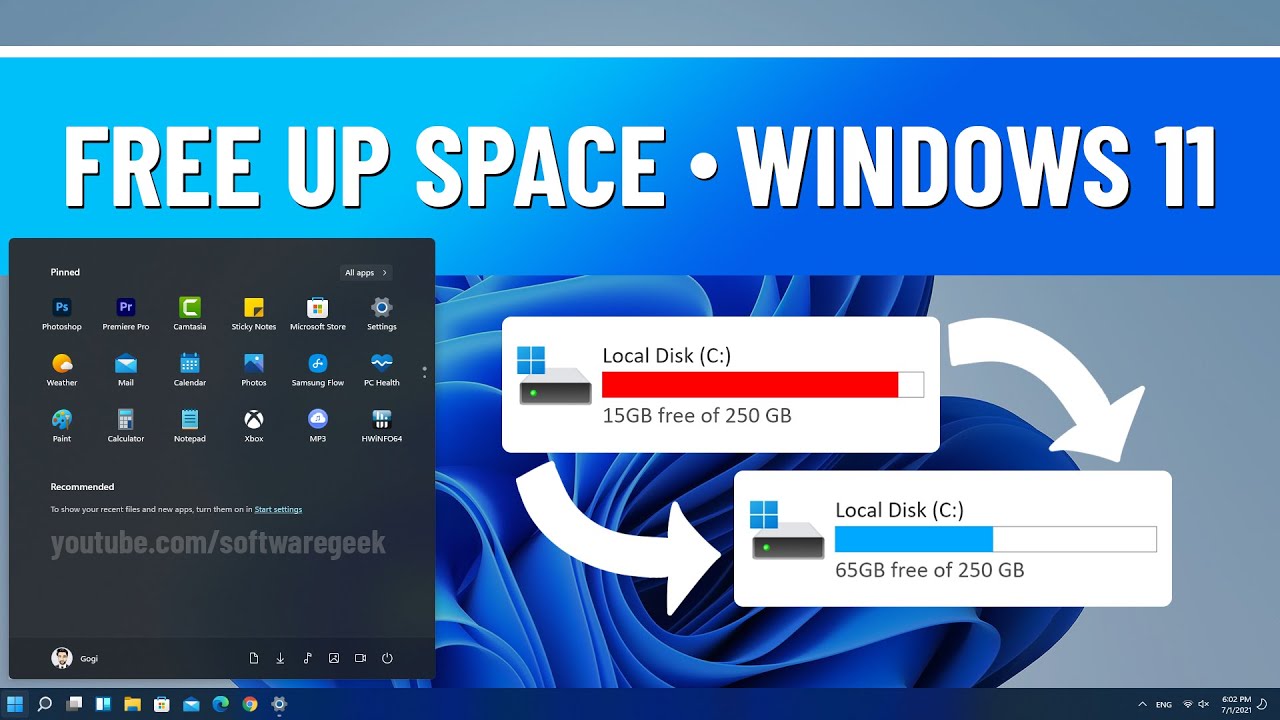Open the Paint app

62,425
